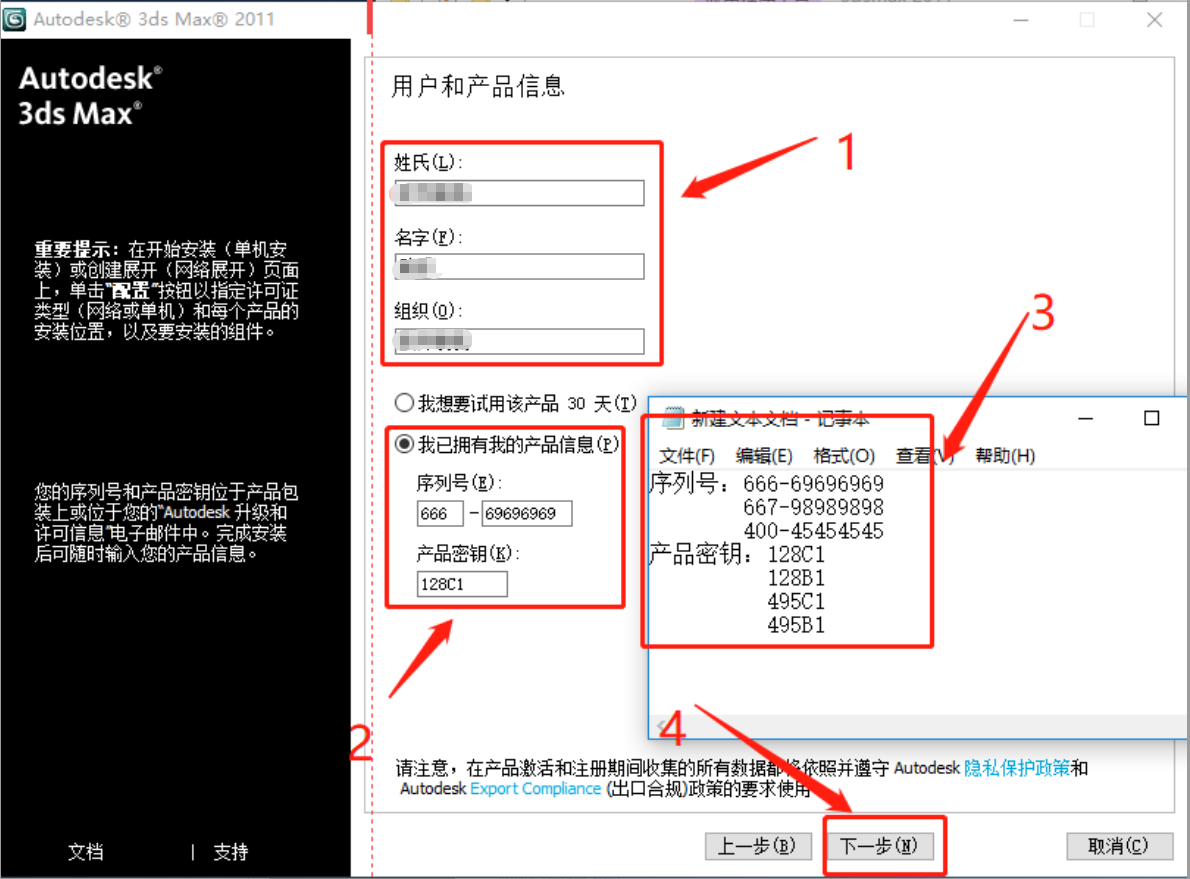Select the 我已拥有我的产品信息 radio button
The image size is (1190, 879).
(404, 443)
